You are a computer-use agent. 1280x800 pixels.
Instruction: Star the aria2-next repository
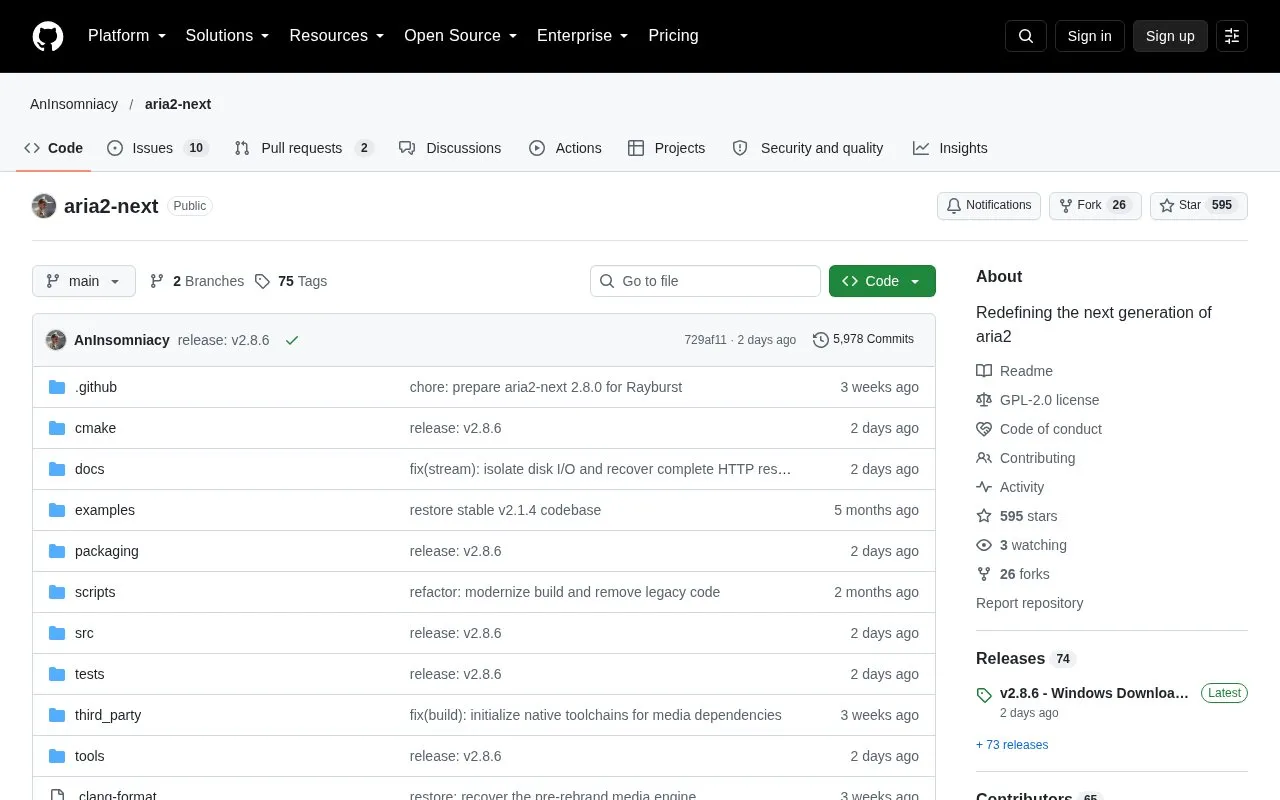click(x=1199, y=206)
